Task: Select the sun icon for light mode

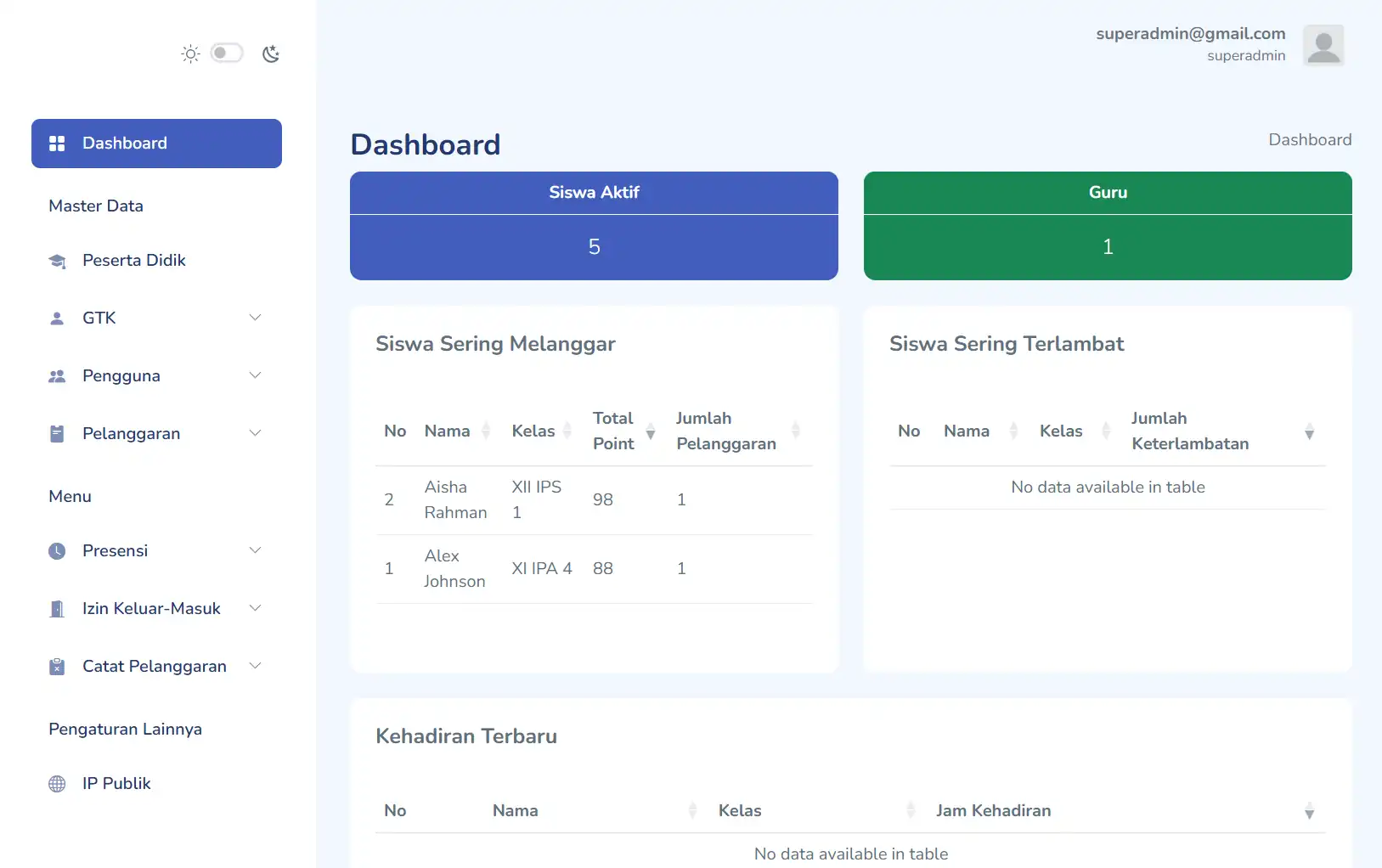Action: click(189, 53)
